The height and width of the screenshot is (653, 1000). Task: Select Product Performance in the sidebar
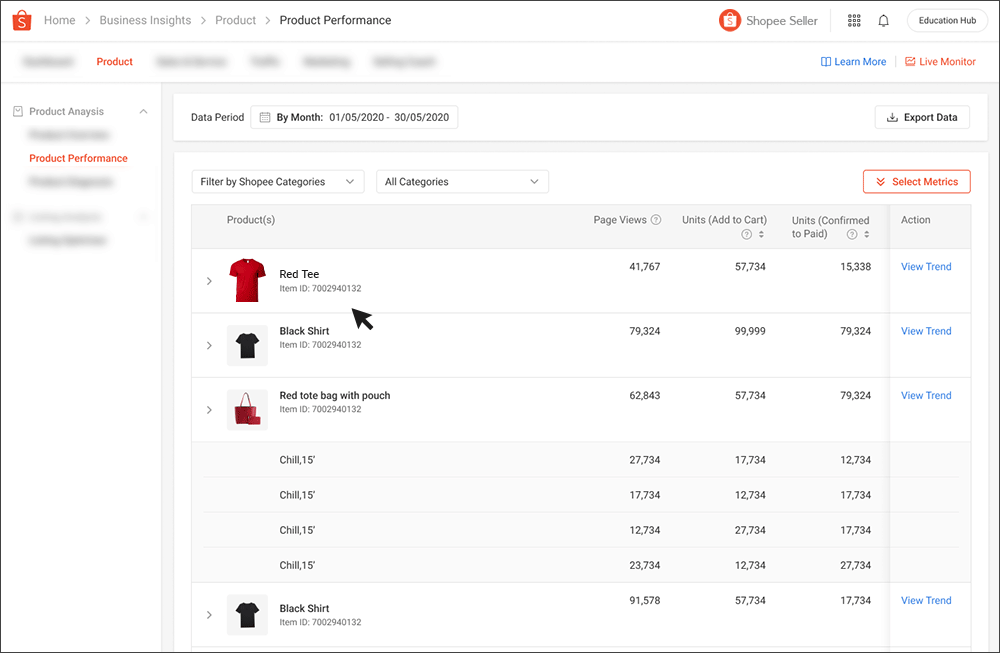(x=78, y=158)
